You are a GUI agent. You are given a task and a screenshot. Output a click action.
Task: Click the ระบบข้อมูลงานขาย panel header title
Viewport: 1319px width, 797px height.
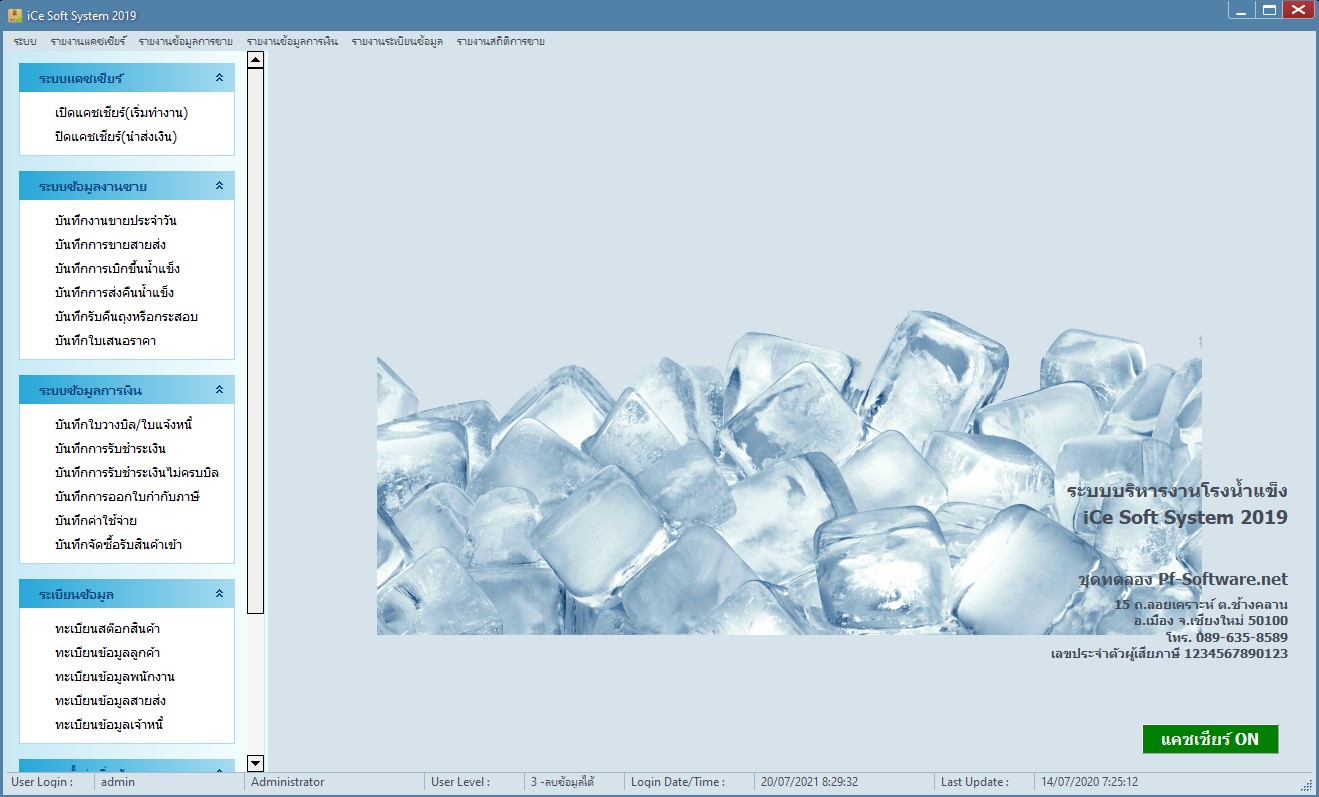pyautogui.click(x=93, y=186)
